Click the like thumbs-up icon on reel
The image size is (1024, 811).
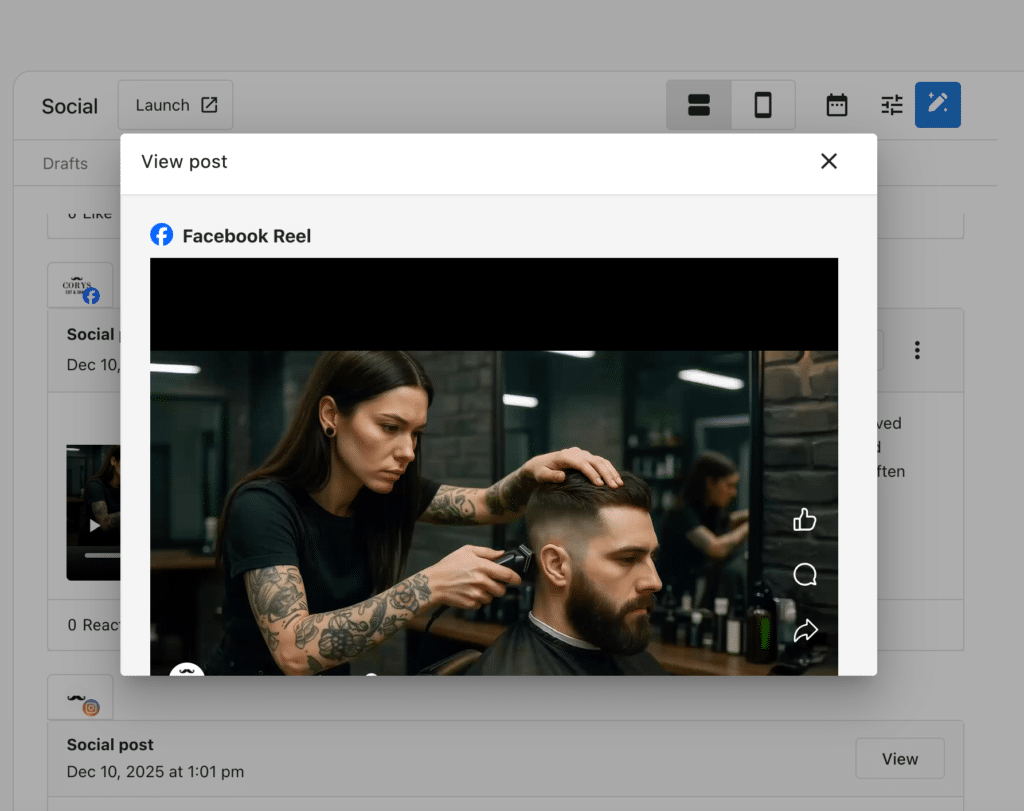click(805, 520)
